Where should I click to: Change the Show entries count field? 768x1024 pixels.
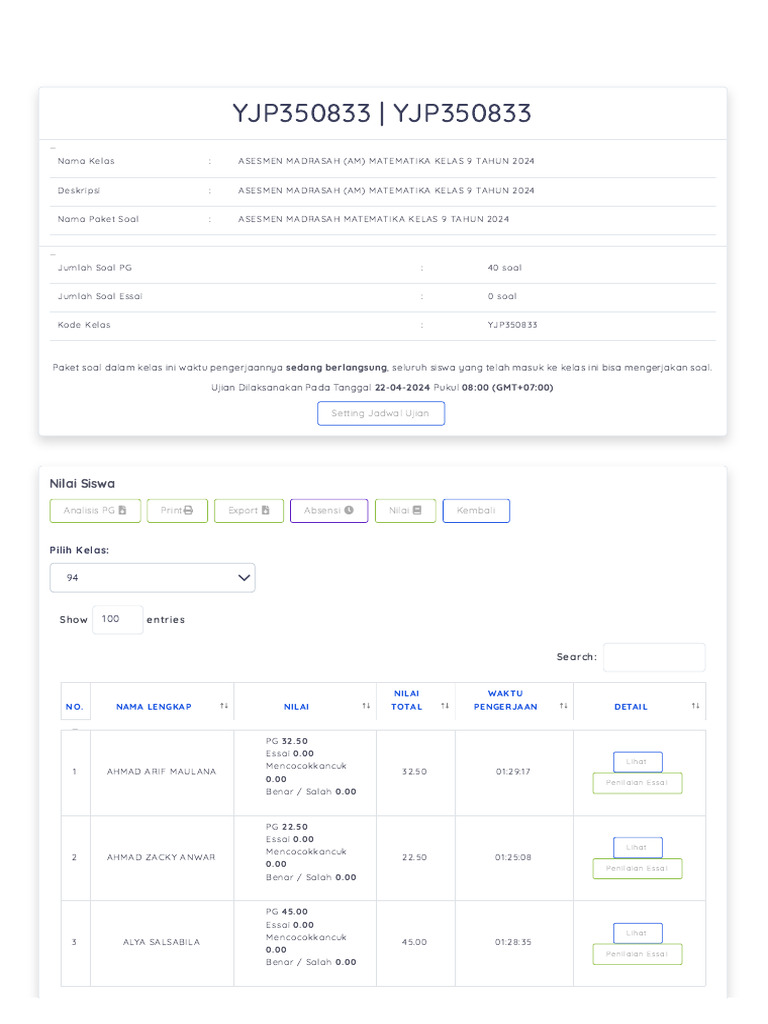tap(117, 619)
